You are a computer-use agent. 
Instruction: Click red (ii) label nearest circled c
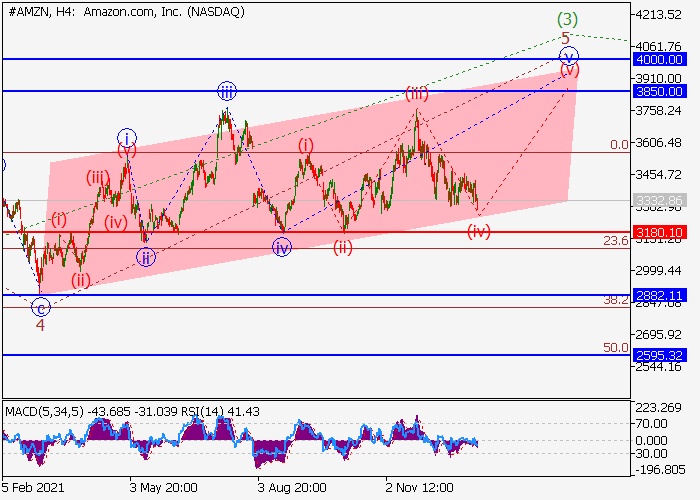pyautogui.click(x=81, y=281)
